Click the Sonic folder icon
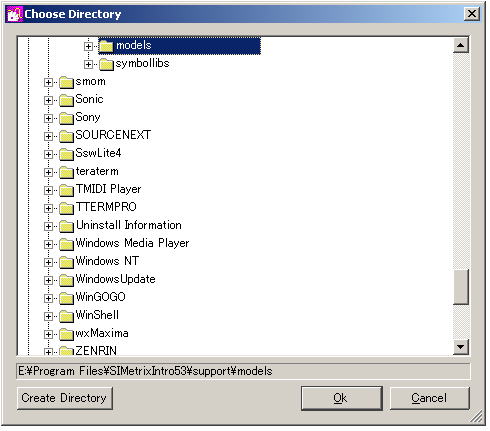The width and height of the screenshot is (490, 431). (x=66, y=100)
